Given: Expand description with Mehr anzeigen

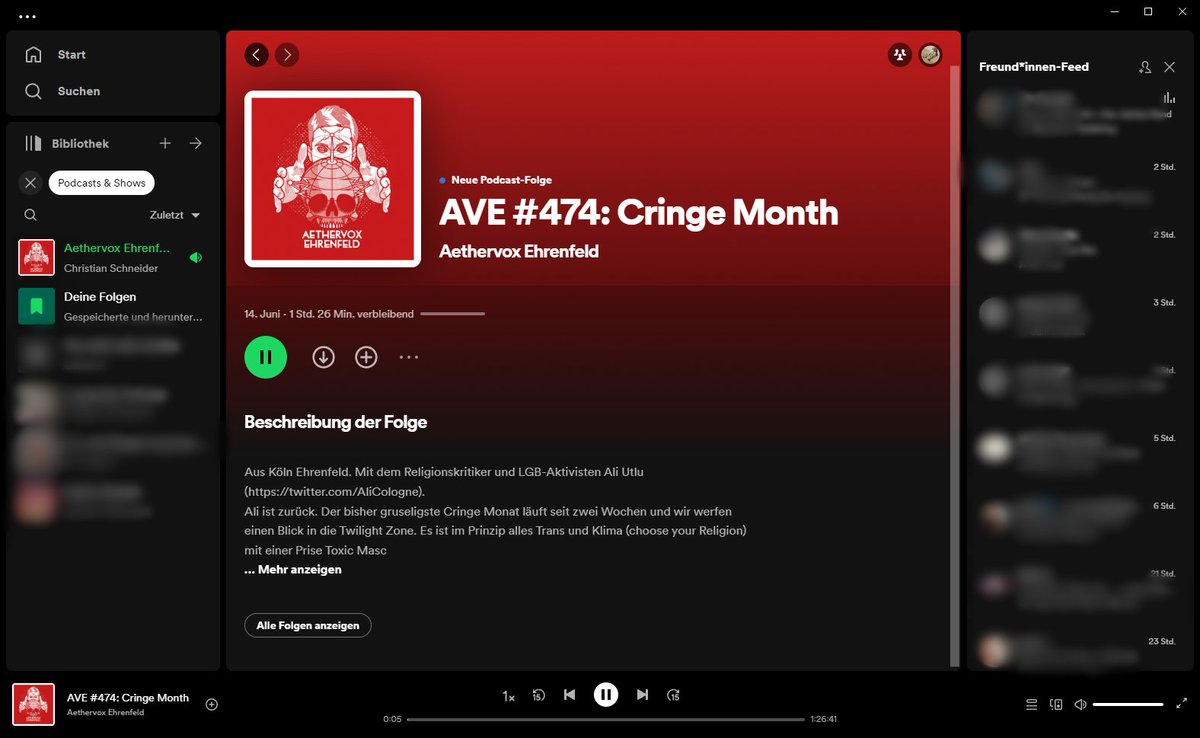Looking at the screenshot, I should (x=293, y=570).
